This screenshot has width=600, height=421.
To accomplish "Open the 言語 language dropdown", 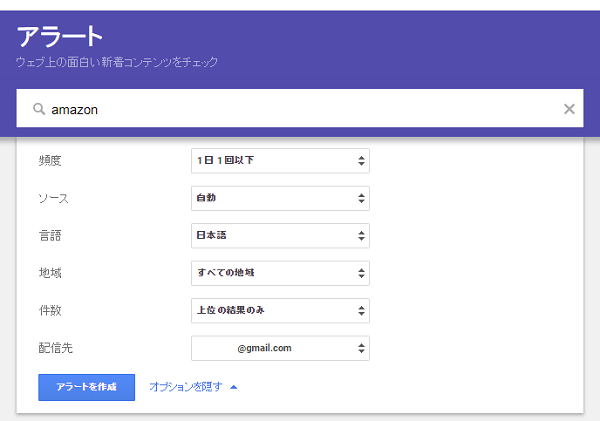I will coord(280,236).
